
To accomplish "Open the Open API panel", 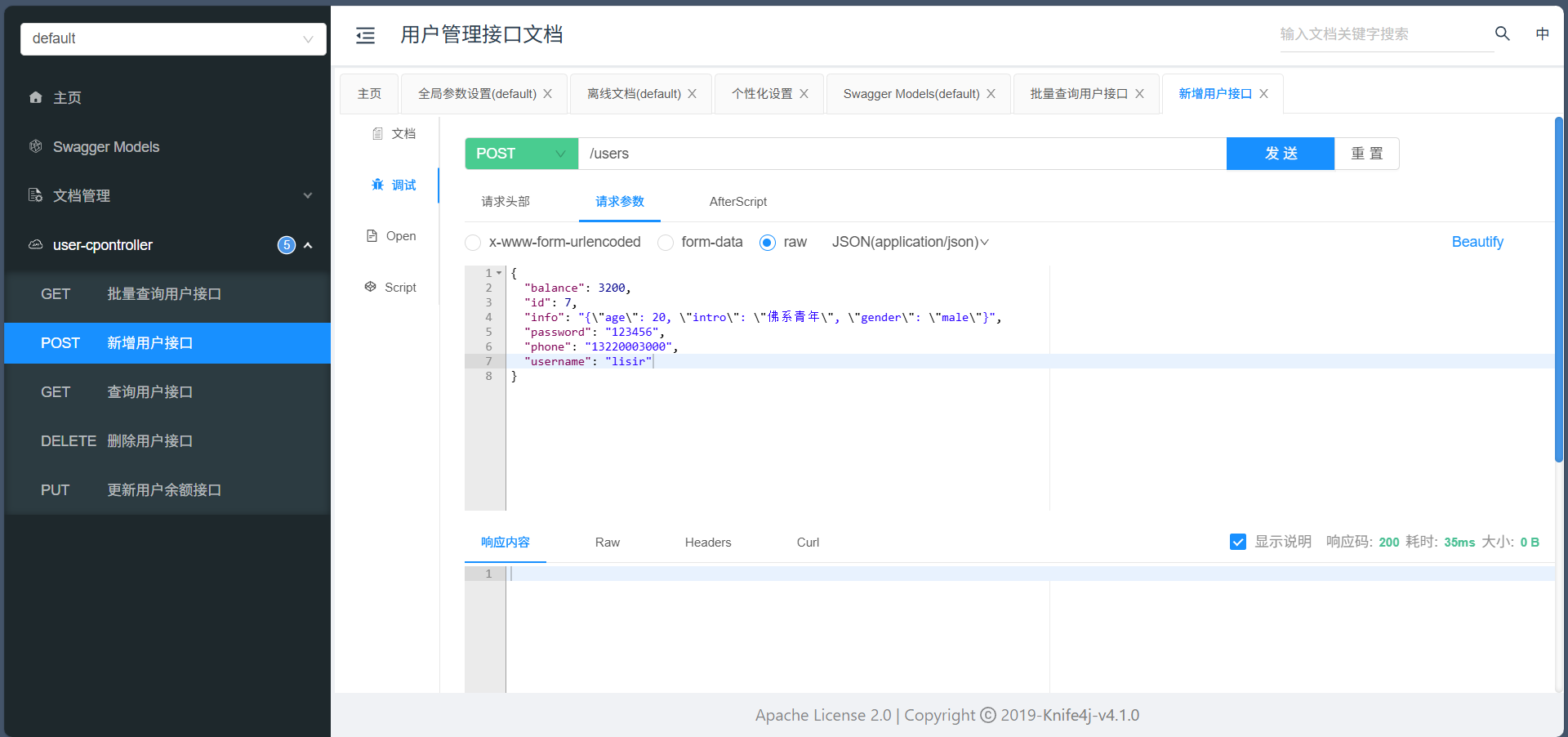I will pyautogui.click(x=391, y=236).
